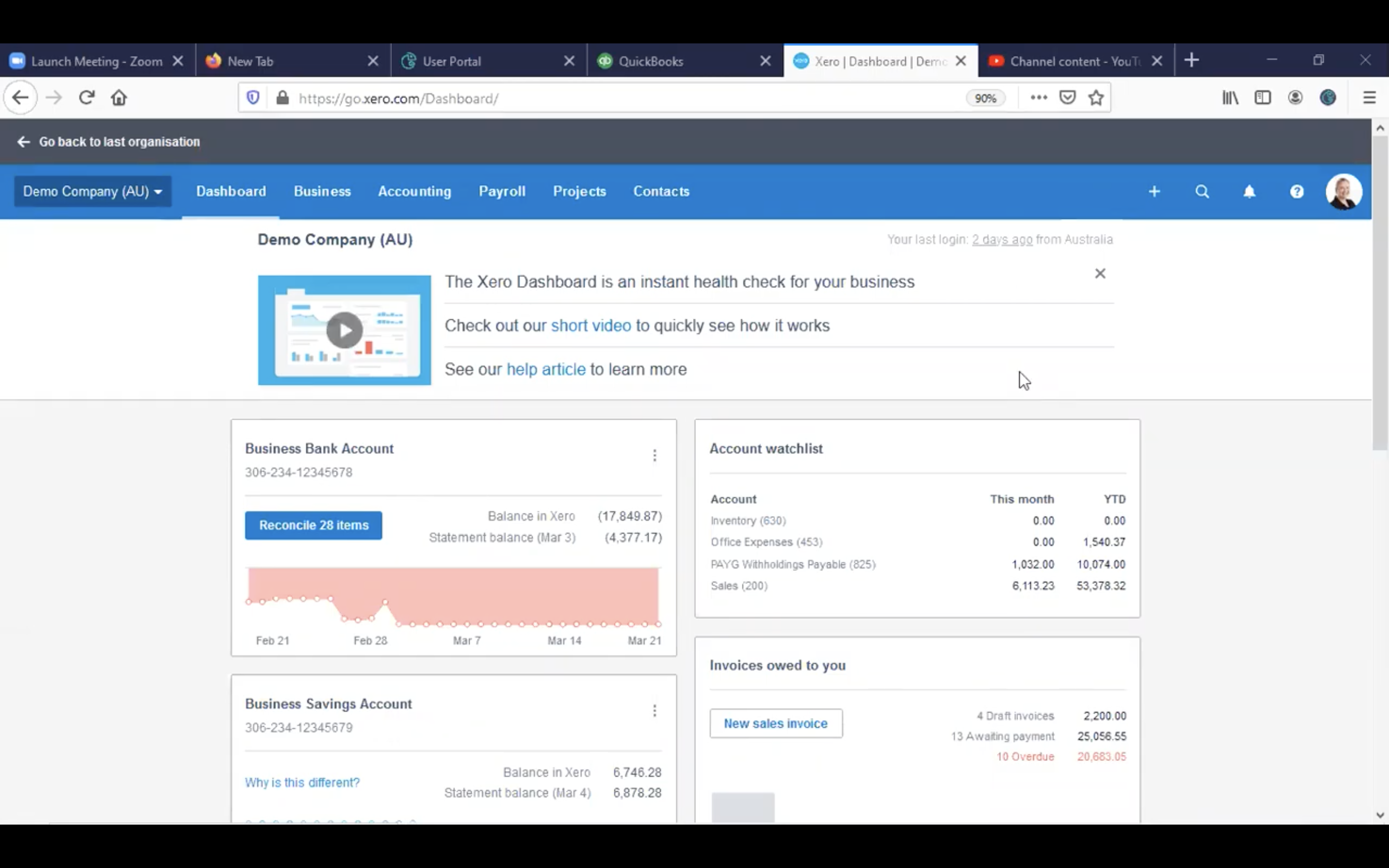Open the Contacts menu
1389x868 pixels.
coord(661,191)
